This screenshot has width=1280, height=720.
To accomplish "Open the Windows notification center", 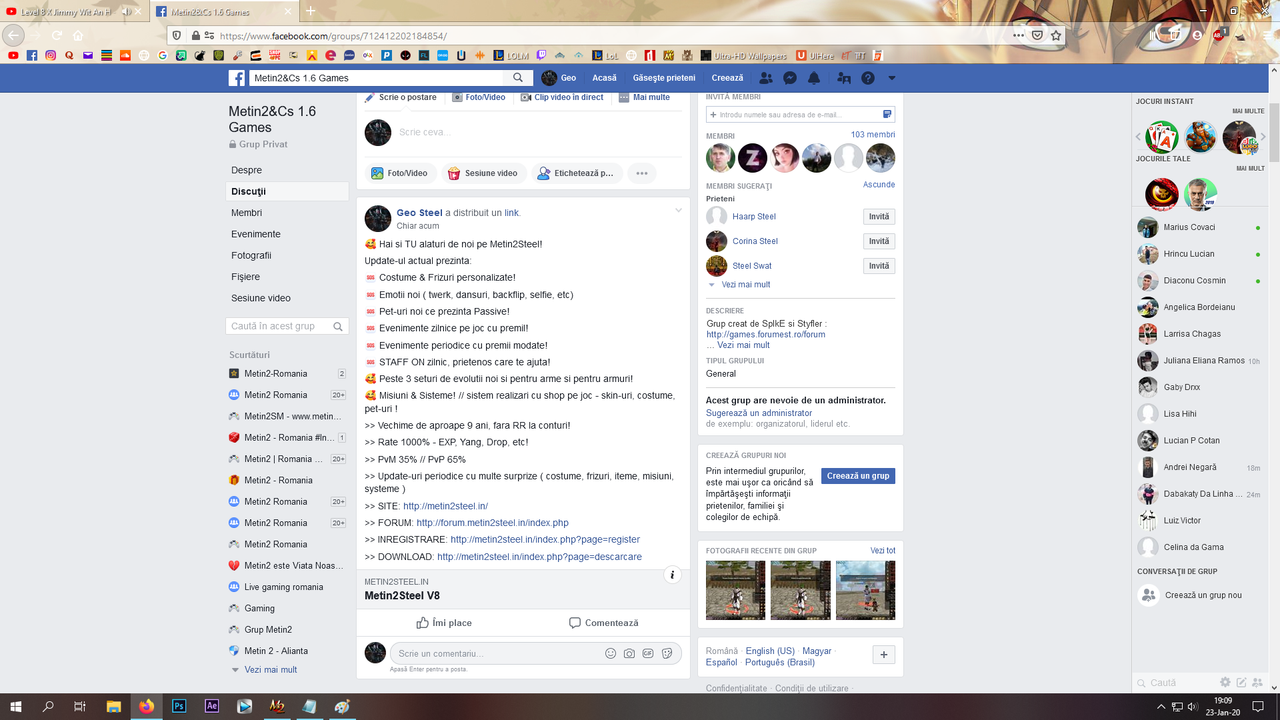I will 1259,706.
